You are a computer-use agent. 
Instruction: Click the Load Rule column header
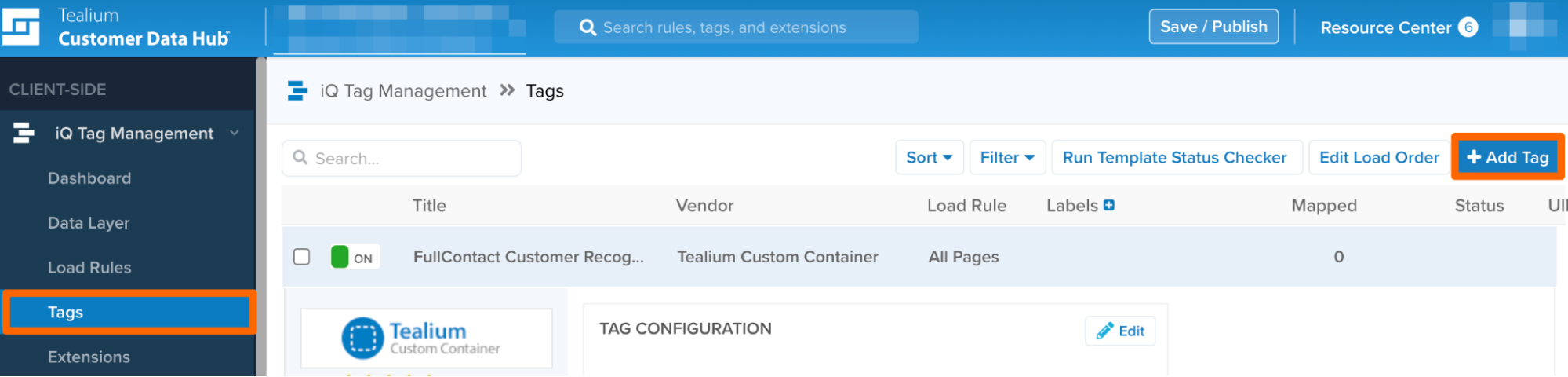966,206
